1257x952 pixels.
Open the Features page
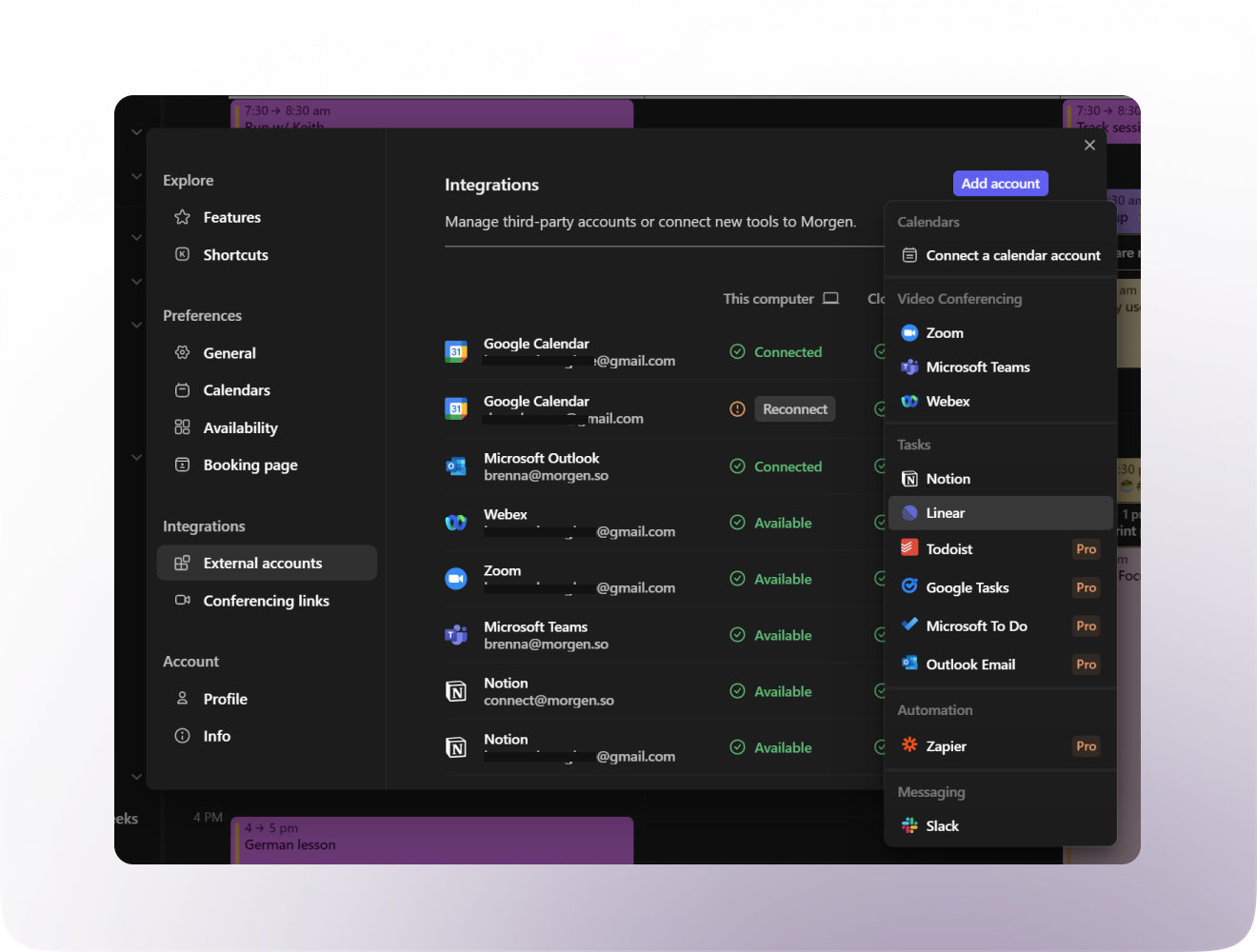click(267, 217)
